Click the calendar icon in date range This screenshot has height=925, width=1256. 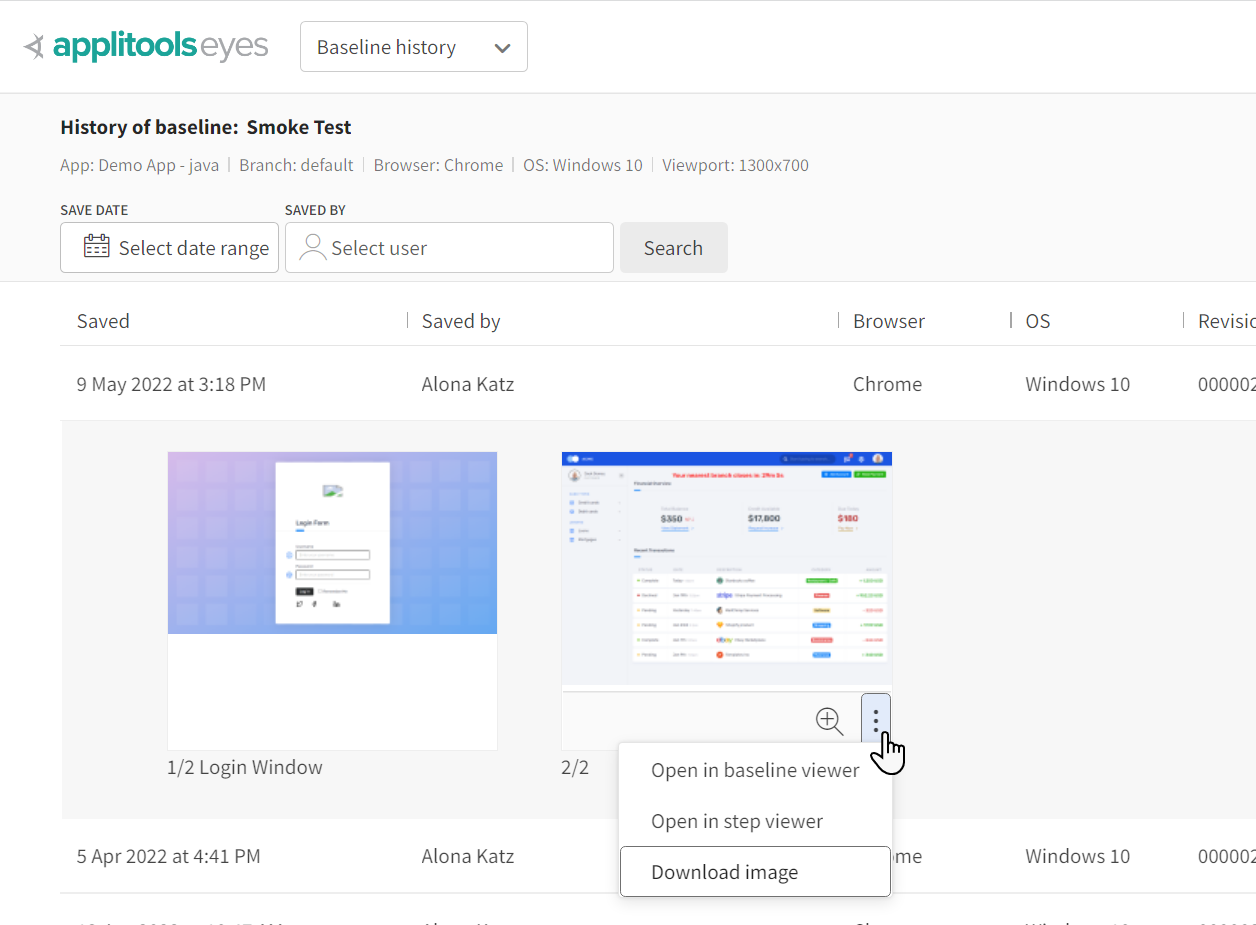[x=97, y=248]
